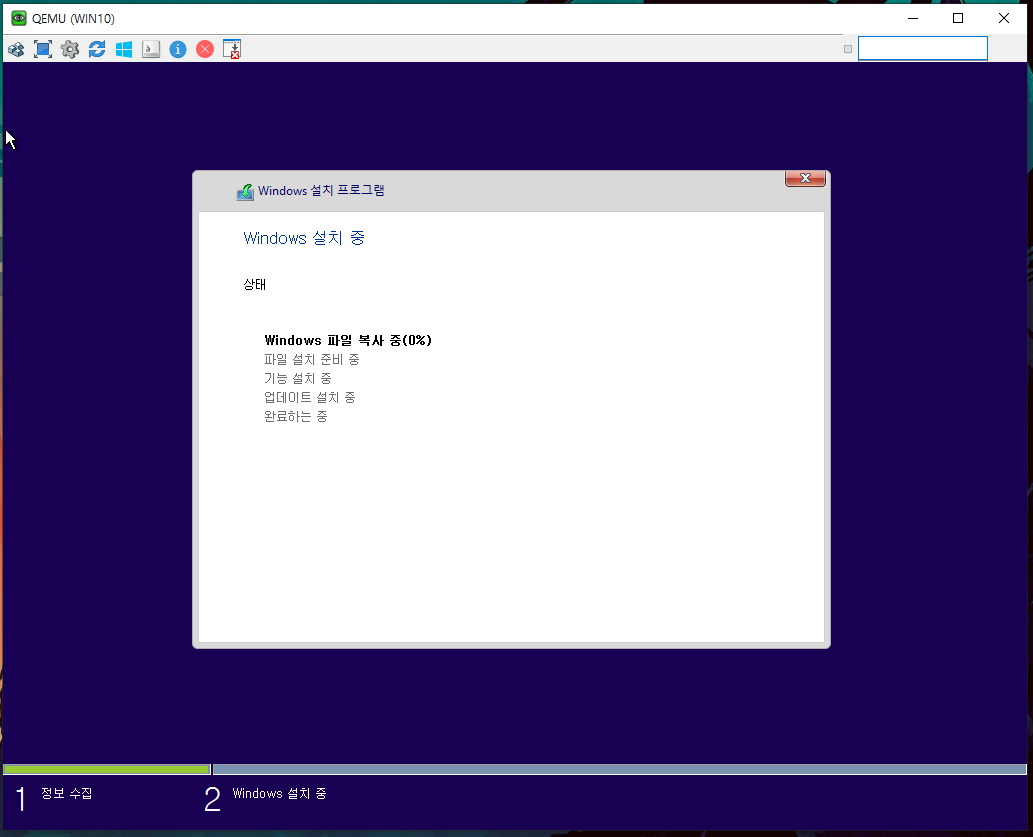Click the '기능 설치 중' step
Viewport: 1033px width, 837px height.
(x=298, y=378)
